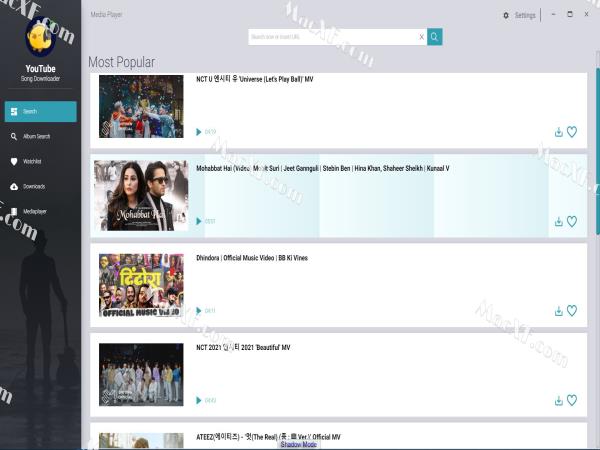
Task: Click the Album Search magnifier icon
Action: (14, 136)
